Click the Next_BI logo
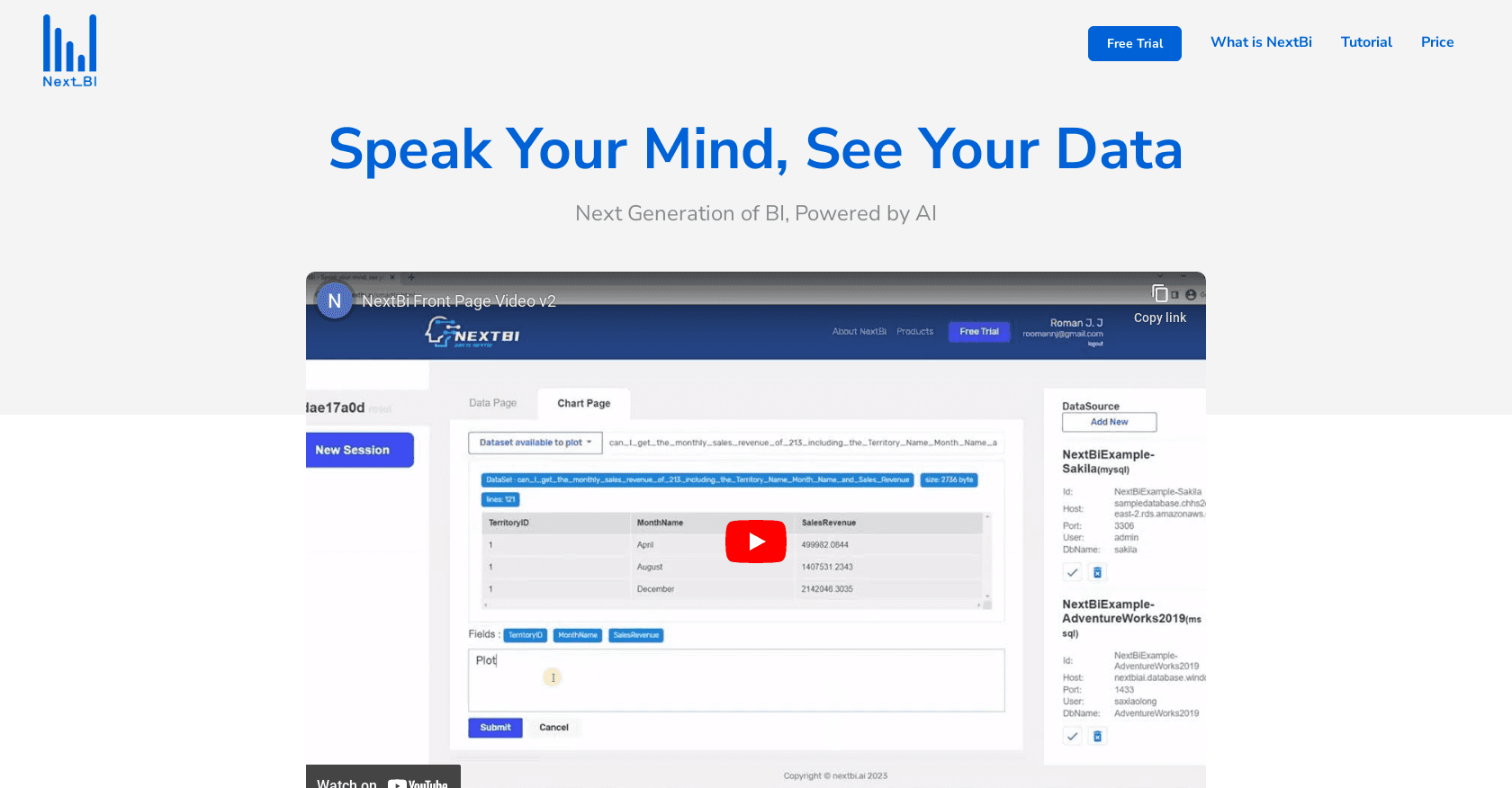 pyautogui.click(x=70, y=51)
